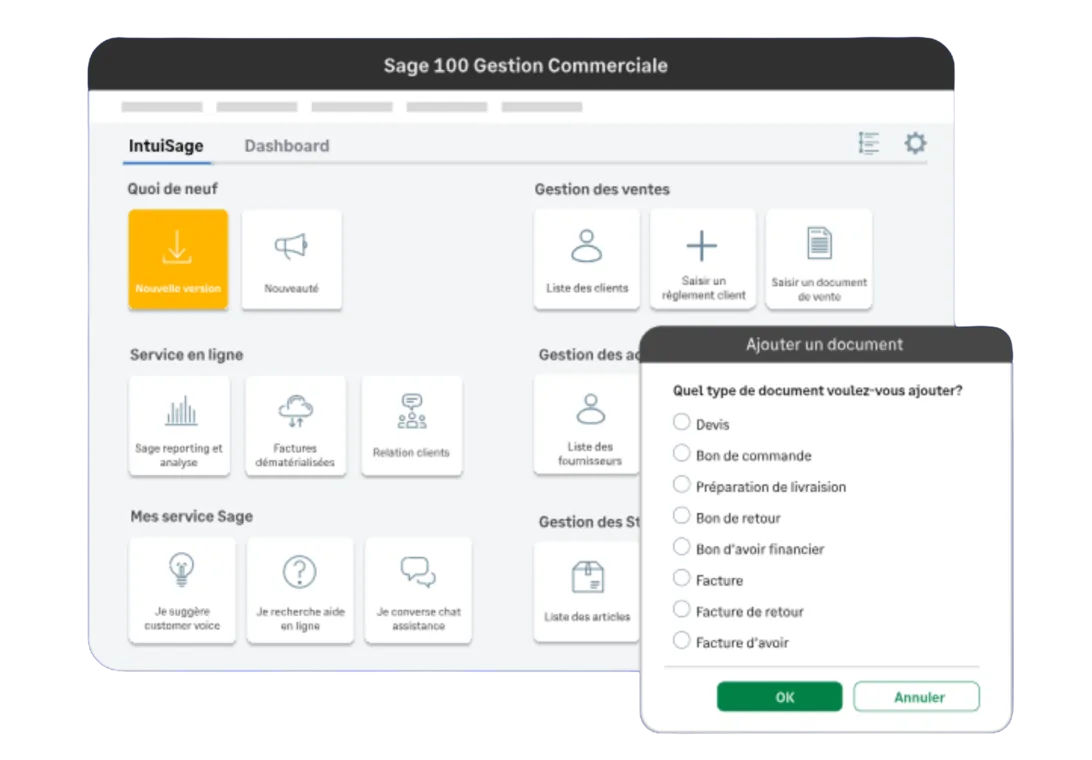Open Je converse chat assistance tile

pyautogui.click(x=418, y=590)
